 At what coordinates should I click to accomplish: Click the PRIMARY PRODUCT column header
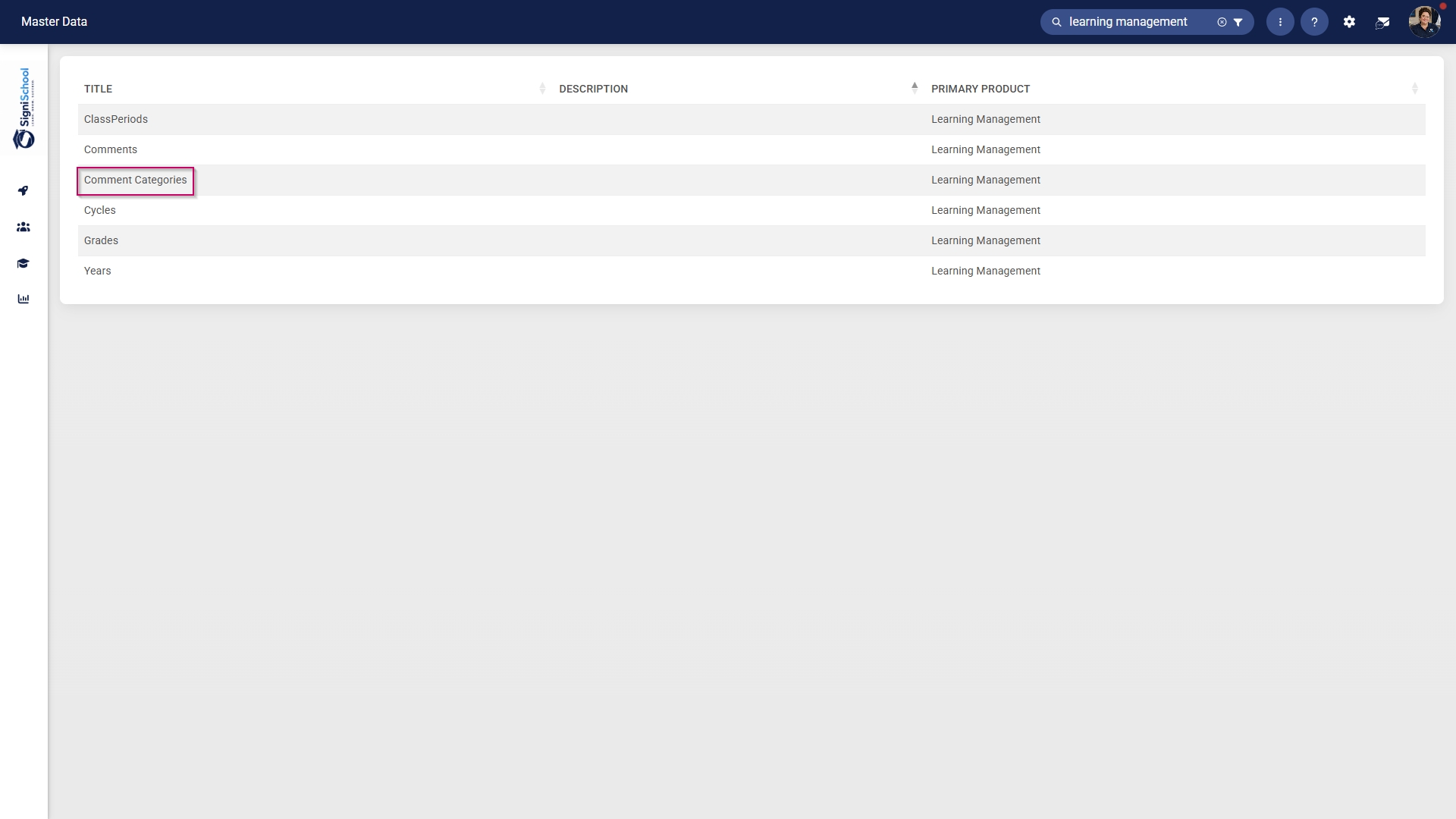[x=981, y=89]
